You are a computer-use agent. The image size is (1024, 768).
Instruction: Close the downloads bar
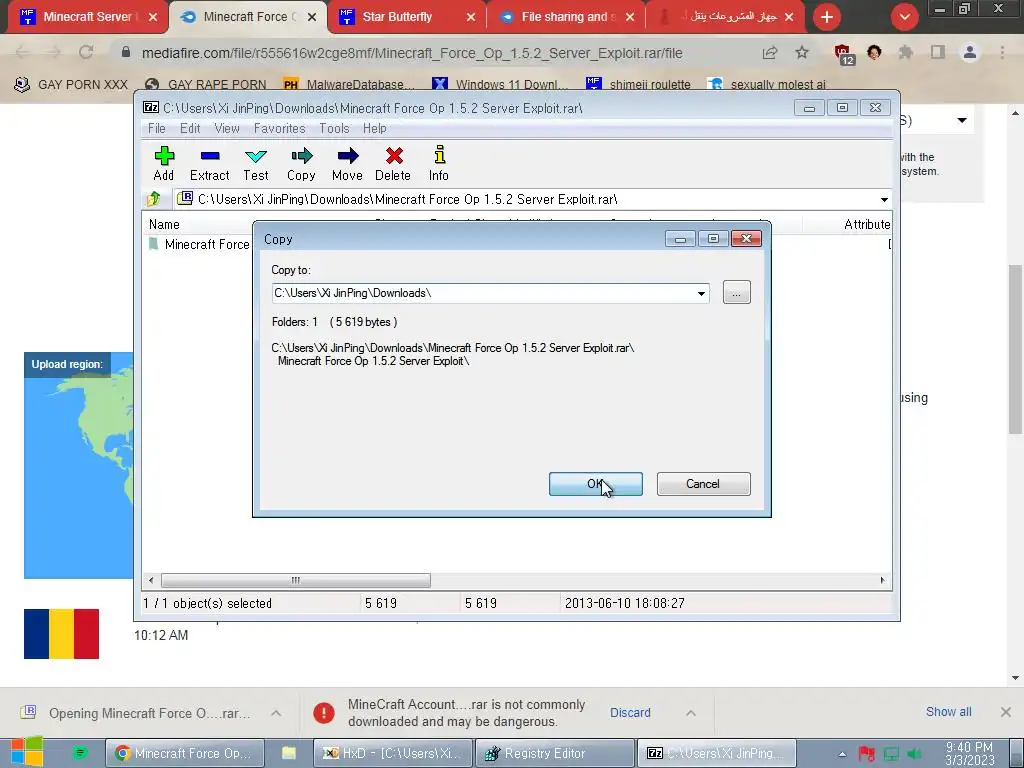coord(1006,712)
